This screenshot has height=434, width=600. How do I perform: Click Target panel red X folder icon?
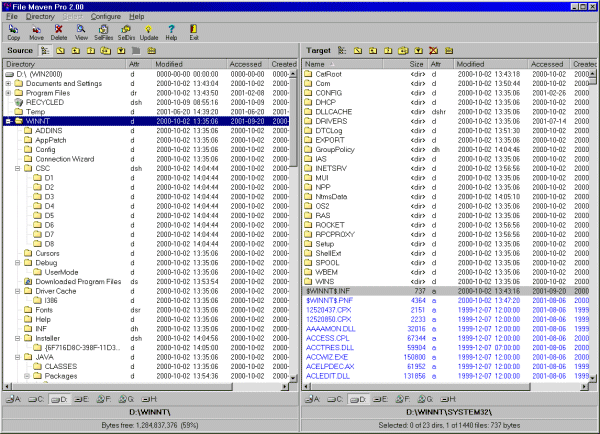click(434, 51)
